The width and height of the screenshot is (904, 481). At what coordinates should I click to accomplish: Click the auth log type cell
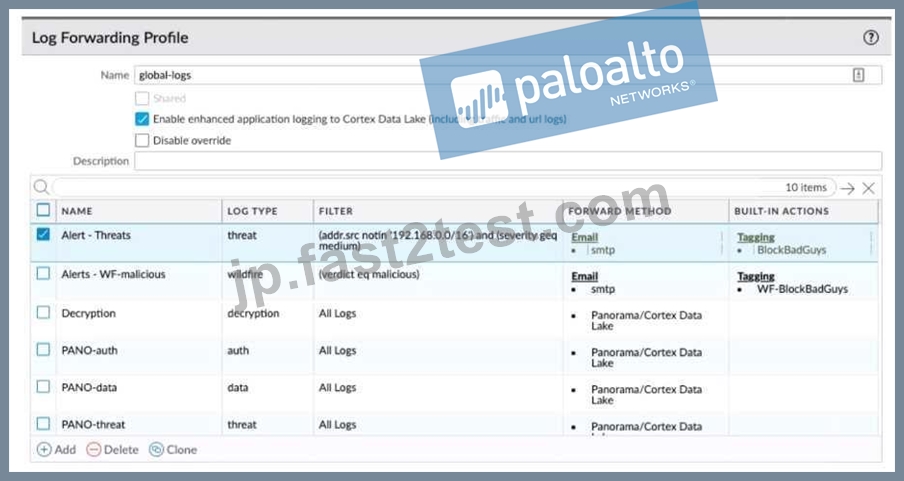coord(238,351)
